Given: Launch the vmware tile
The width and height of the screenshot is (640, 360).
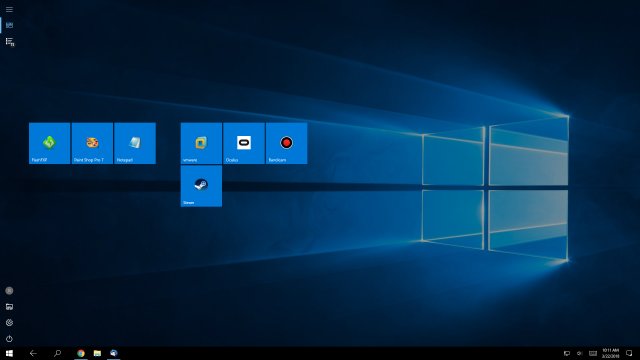Looking at the screenshot, I should pos(201,143).
